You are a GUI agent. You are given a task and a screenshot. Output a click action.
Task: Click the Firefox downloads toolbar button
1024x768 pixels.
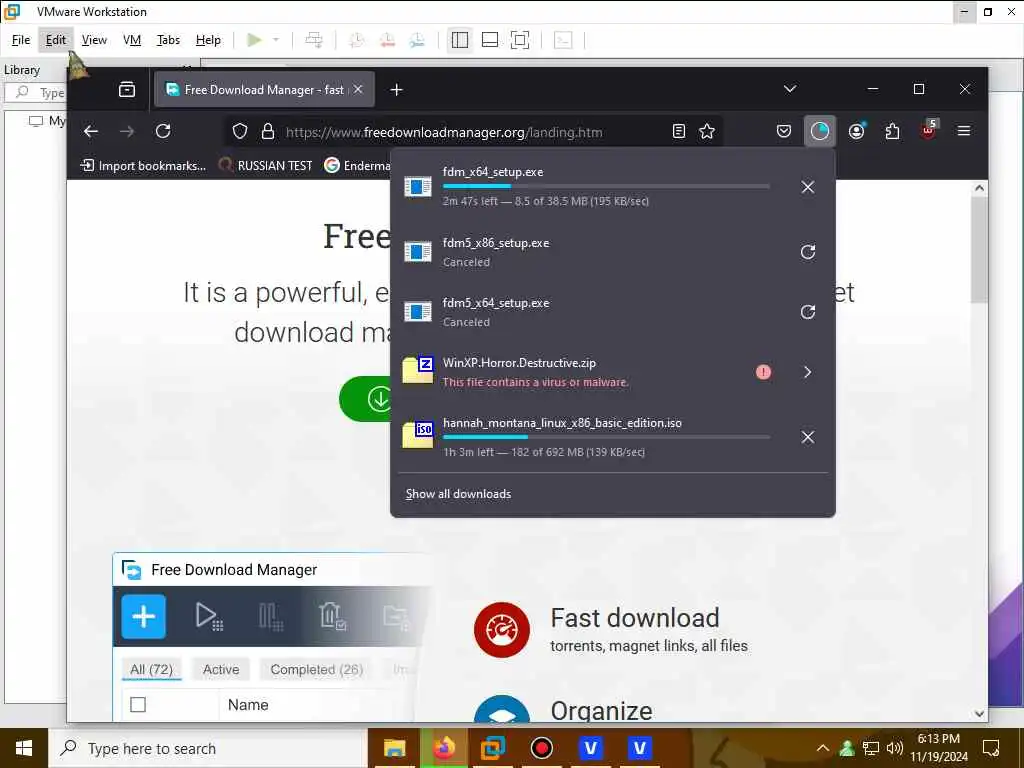[819, 131]
